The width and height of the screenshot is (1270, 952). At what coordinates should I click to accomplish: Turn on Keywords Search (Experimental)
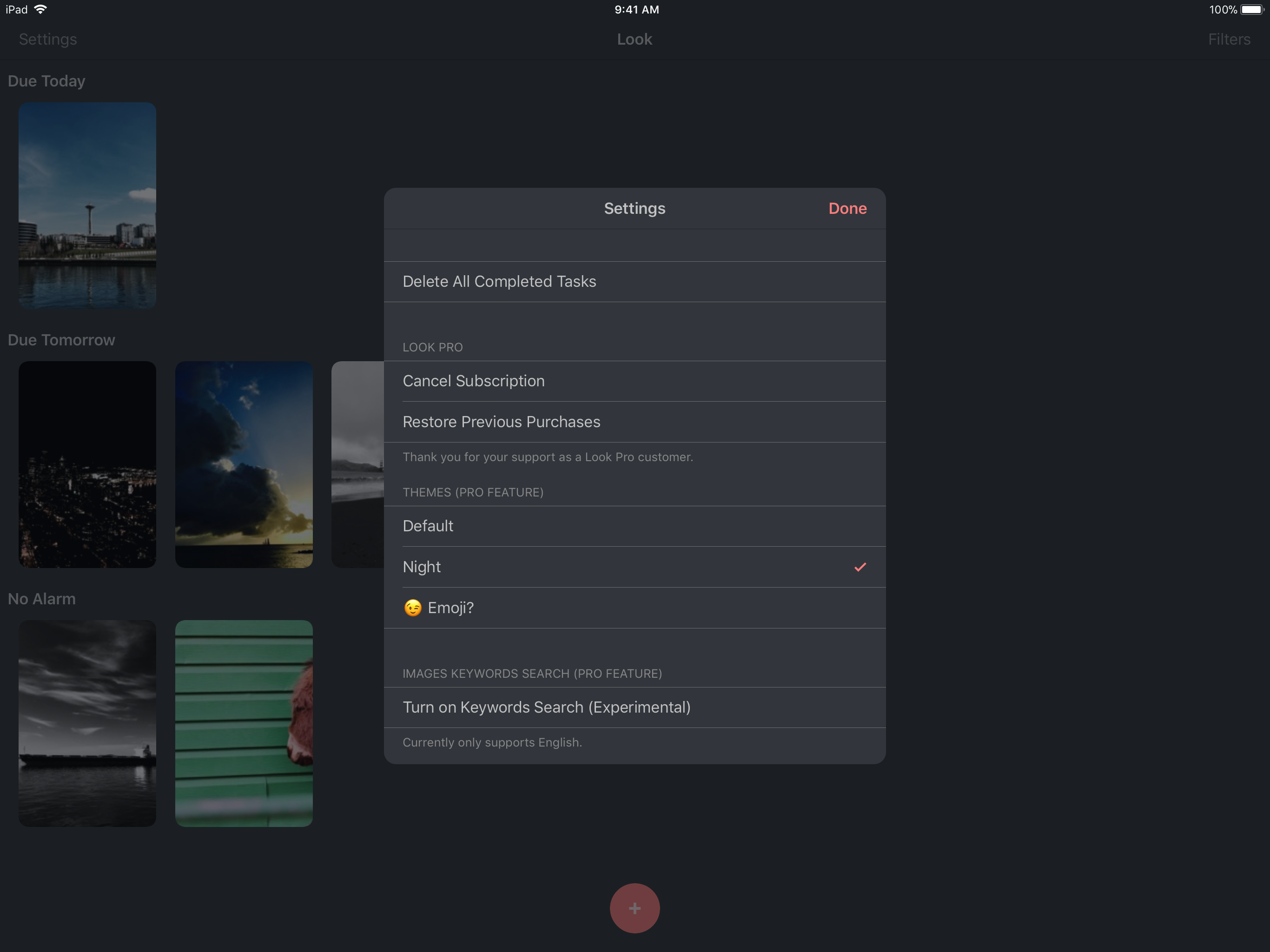click(x=635, y=707)
